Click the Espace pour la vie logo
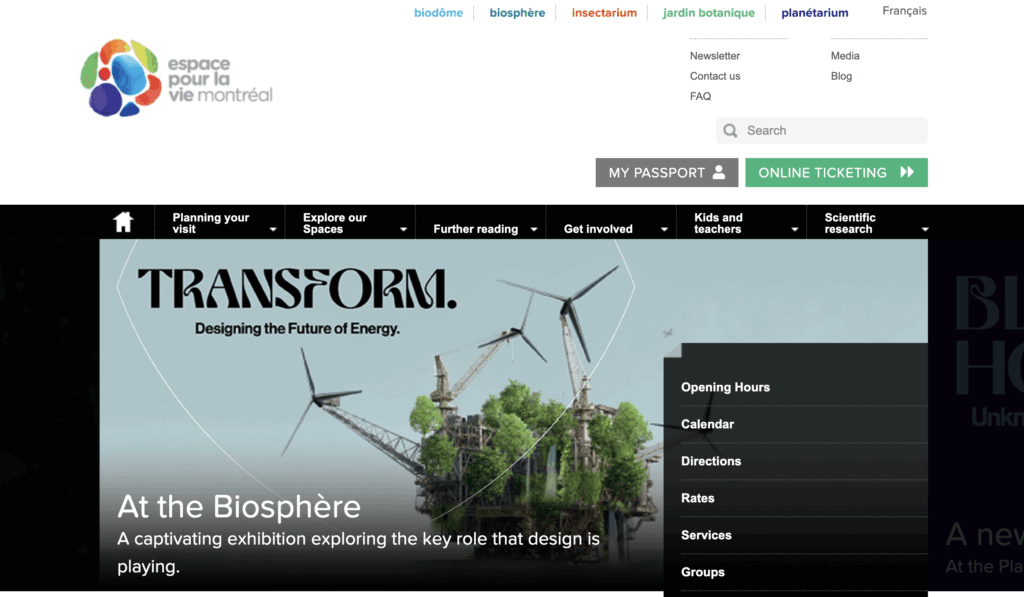 click(x=176, y=78)
